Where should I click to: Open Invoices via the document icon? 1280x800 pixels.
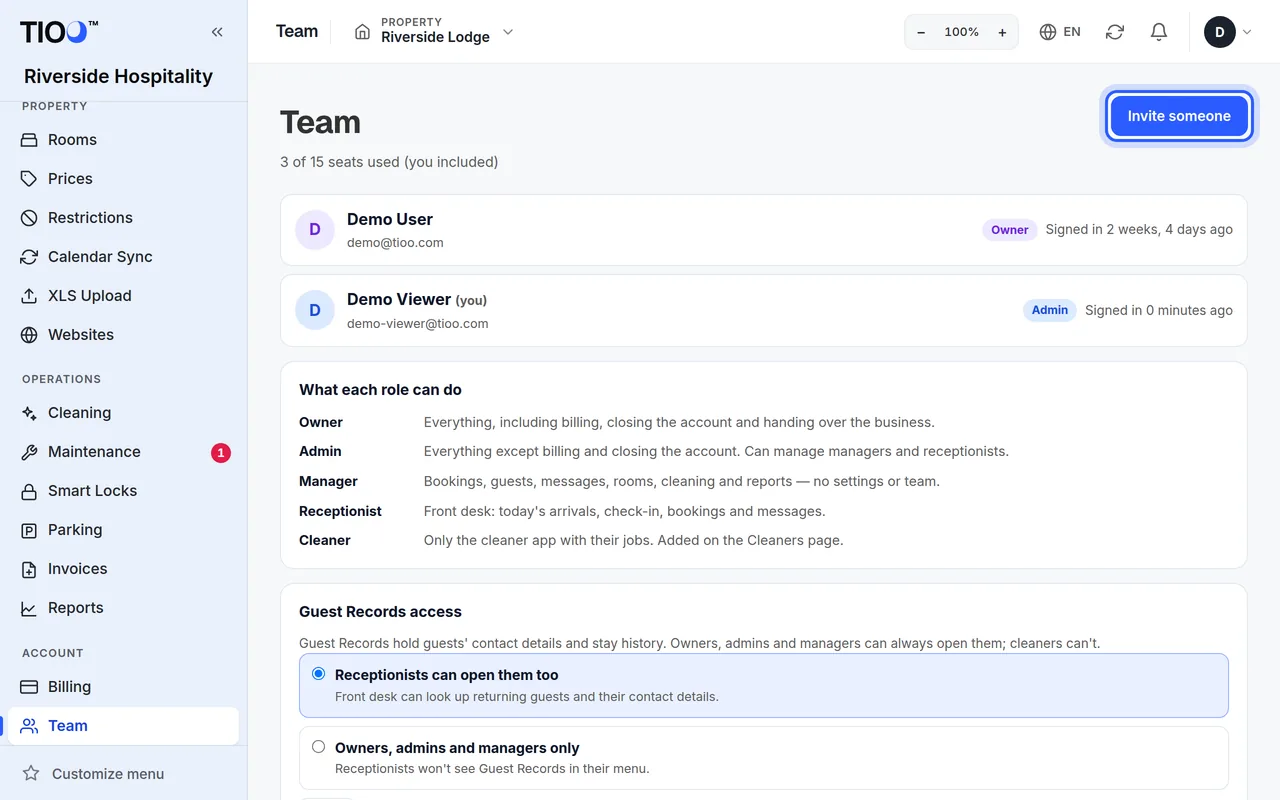pyautogui.click(x=29, y=569)
